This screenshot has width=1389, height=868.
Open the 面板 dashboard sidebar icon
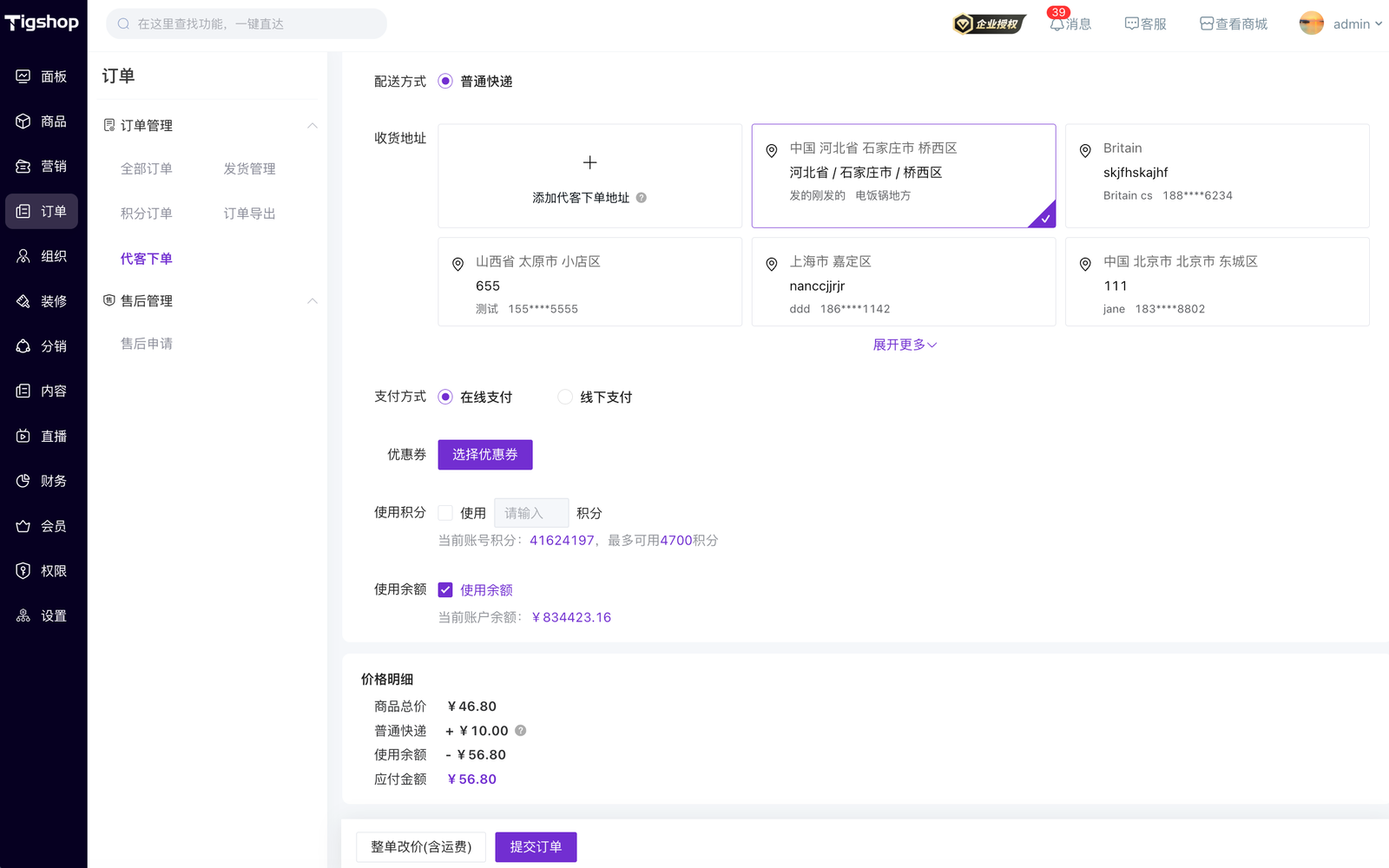click(23, 76)
